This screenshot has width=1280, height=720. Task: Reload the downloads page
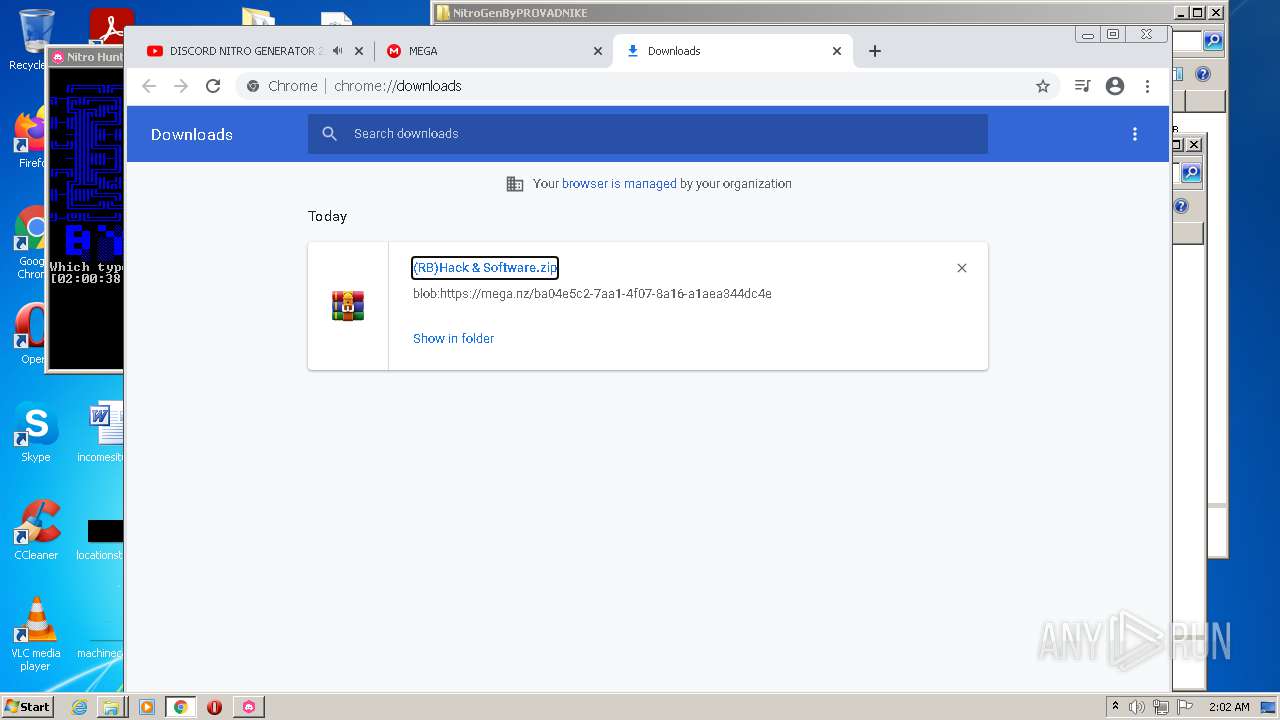tap(213, 86)
